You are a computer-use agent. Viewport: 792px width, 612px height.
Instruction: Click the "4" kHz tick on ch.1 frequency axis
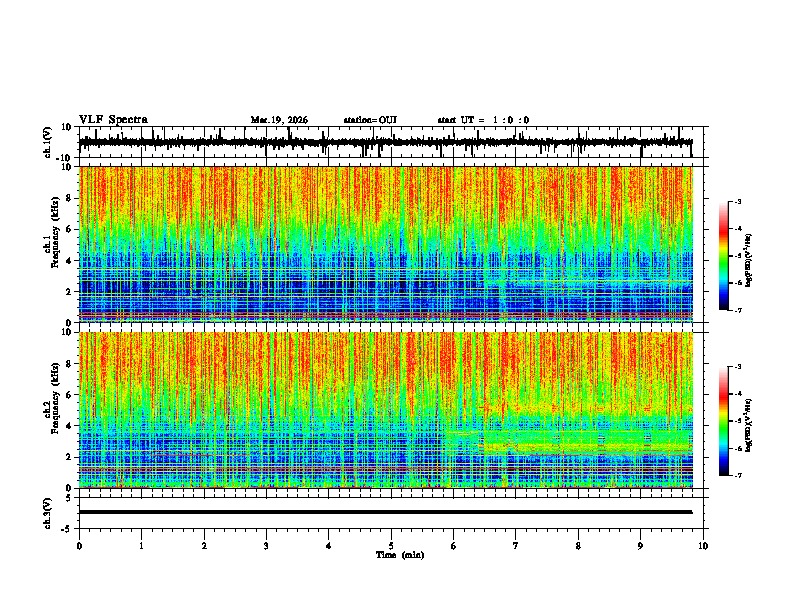[69, 261]
